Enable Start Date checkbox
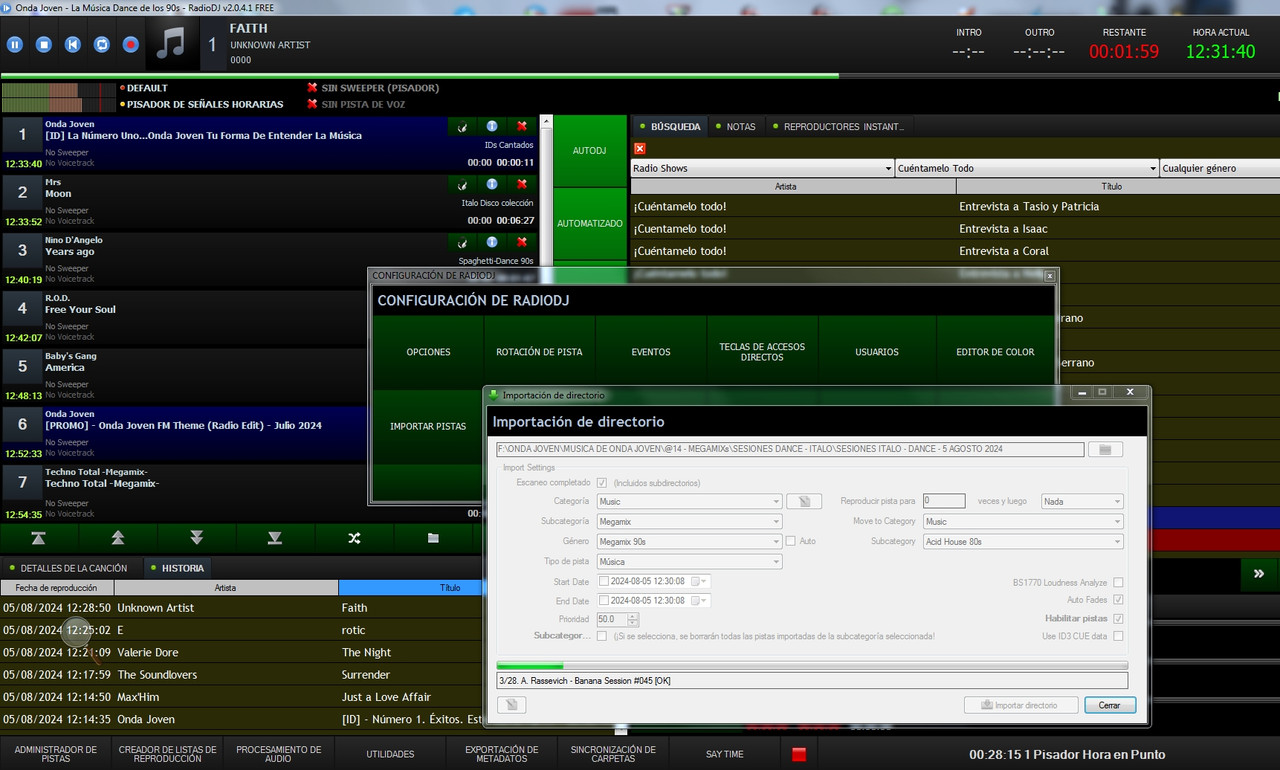Screen dimensions: 1280x770 [604, 581]
